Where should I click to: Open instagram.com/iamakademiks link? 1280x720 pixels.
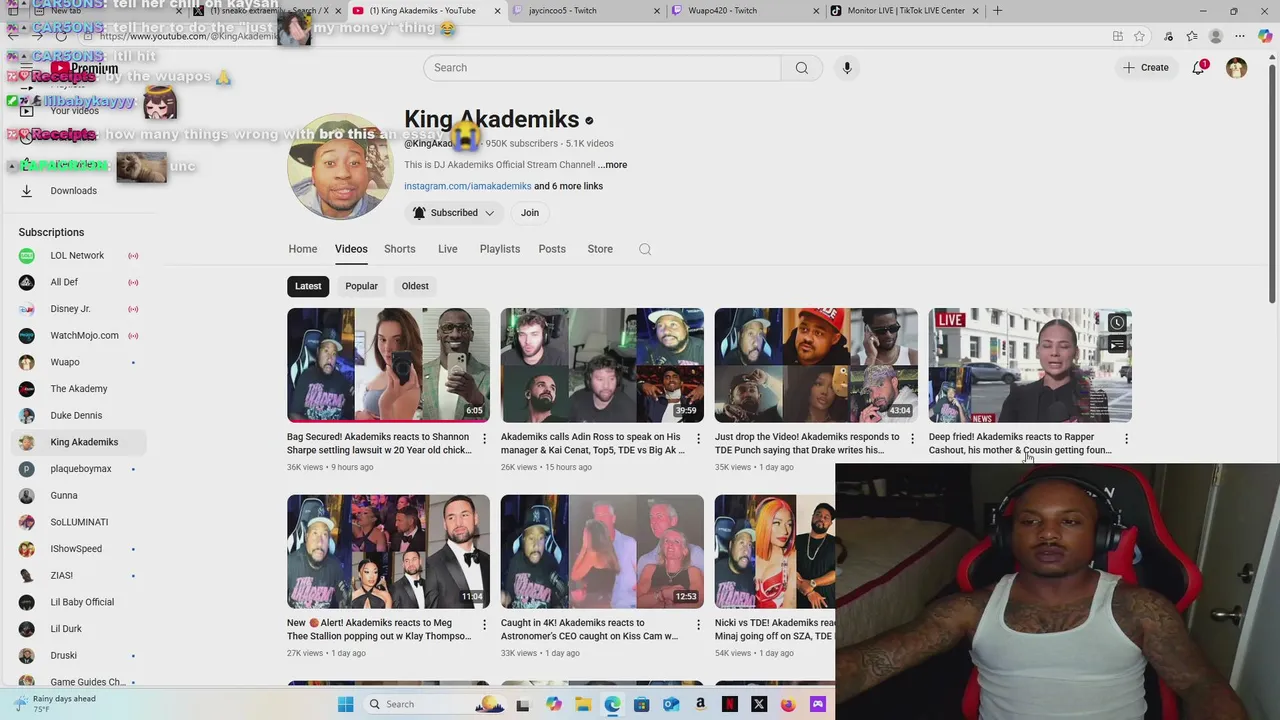click(x=467, y=186)
